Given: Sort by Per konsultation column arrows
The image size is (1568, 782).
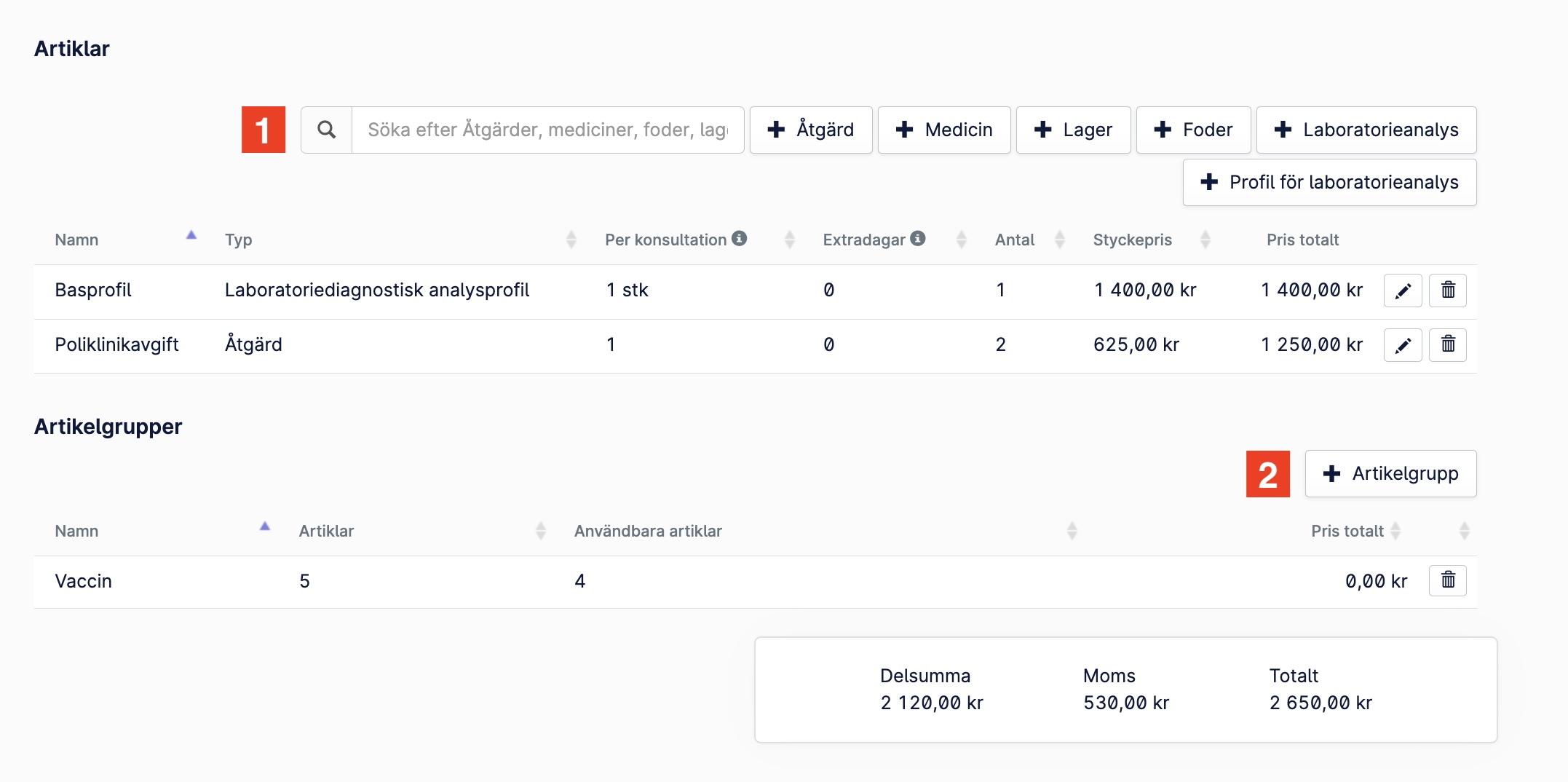Looking at the screenshot, I should click(x=790, y=240).
